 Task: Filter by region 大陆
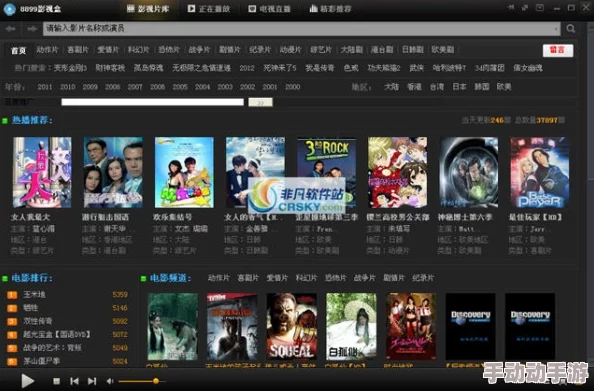tap(391, 87)
